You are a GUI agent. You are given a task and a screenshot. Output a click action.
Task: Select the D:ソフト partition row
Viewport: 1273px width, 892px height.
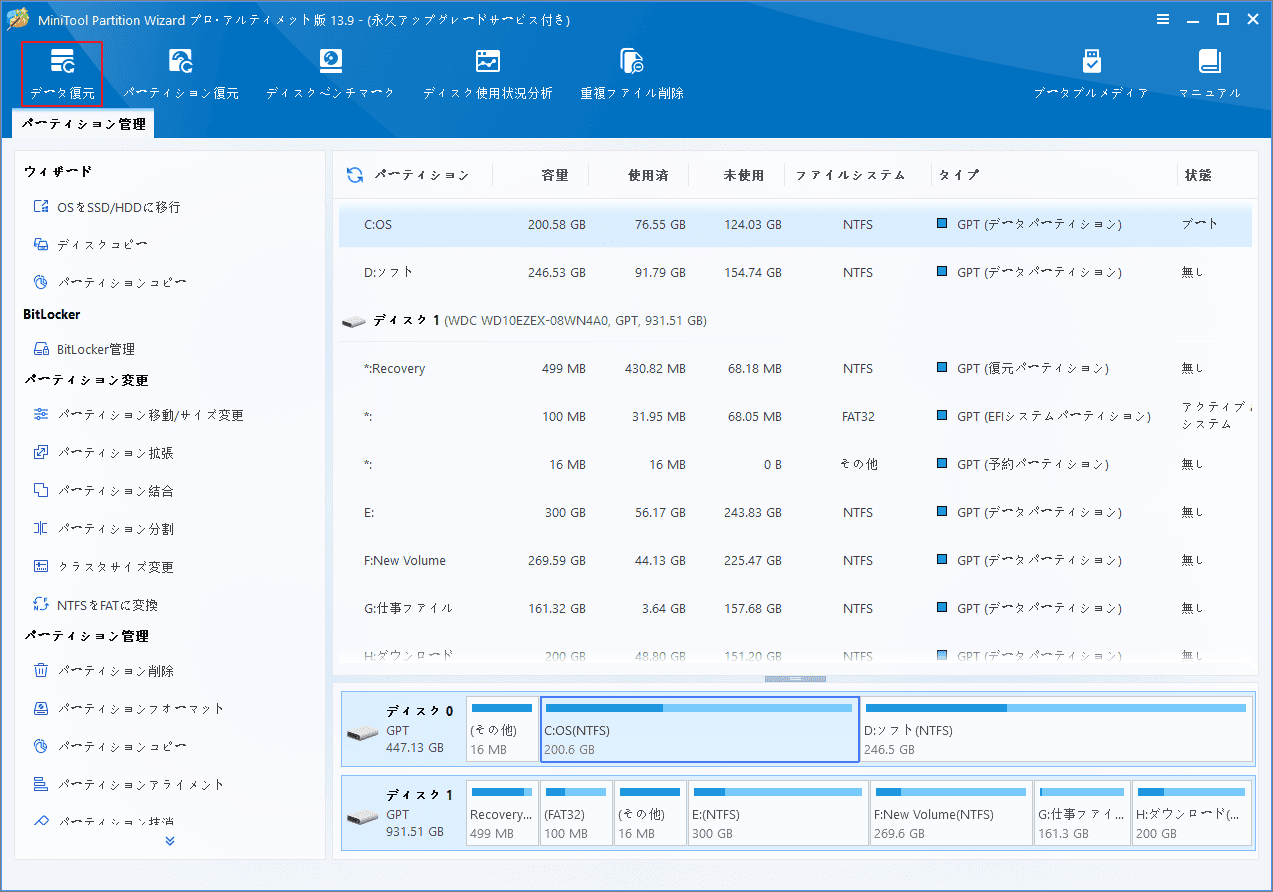pos(795,272)
